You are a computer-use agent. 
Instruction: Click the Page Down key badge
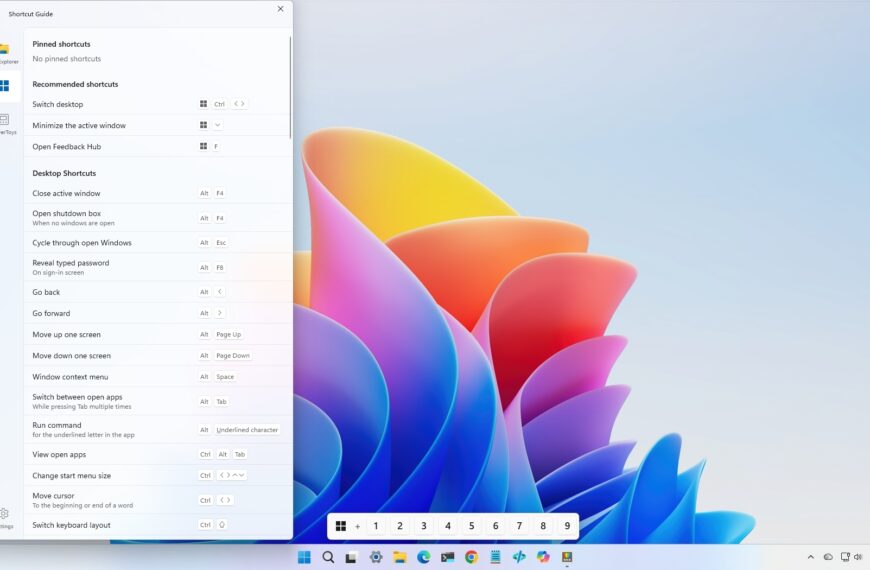pos(233,355)
